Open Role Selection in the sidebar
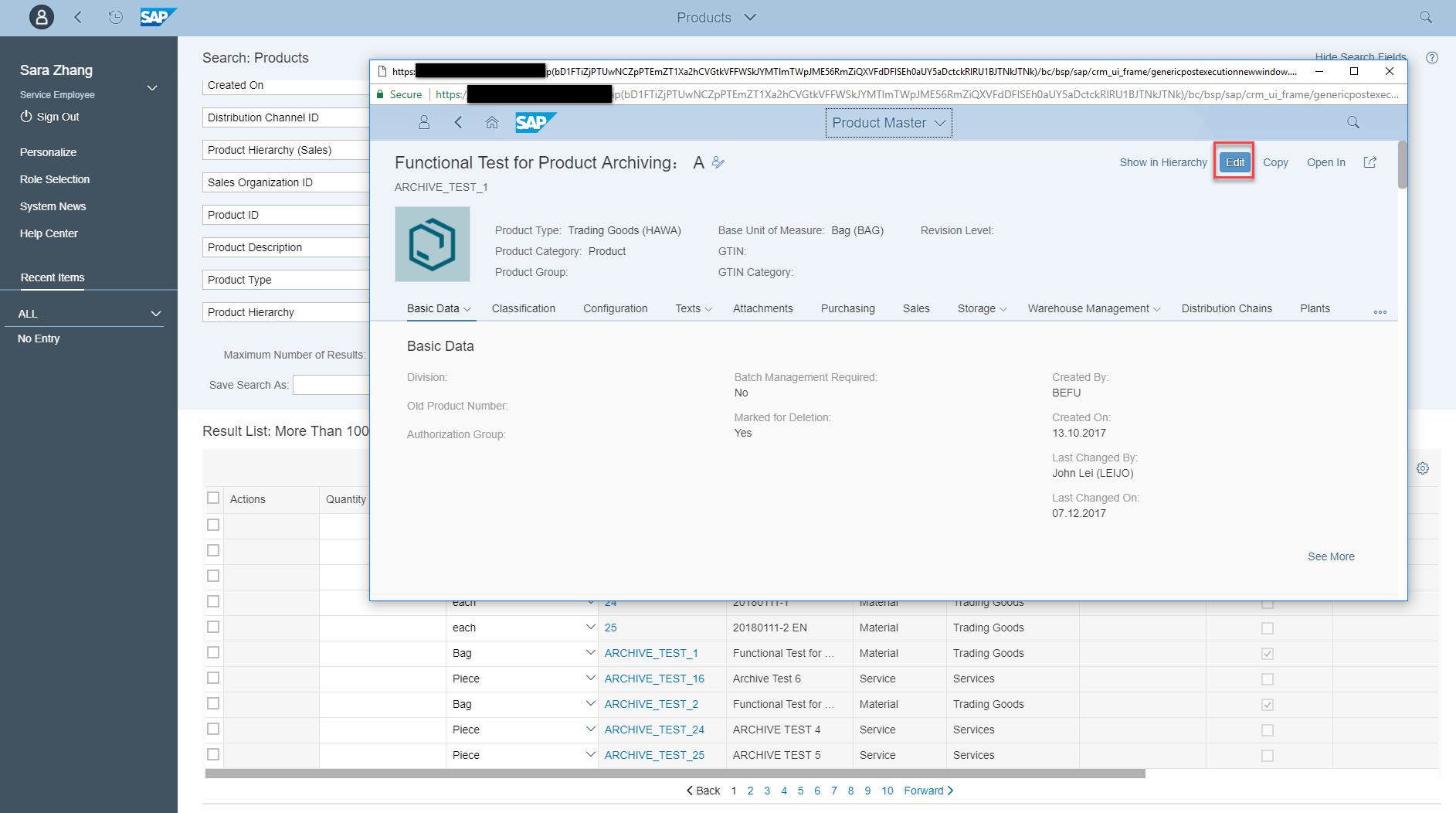Screen dimensions: 1456x813 pos(55,179)
